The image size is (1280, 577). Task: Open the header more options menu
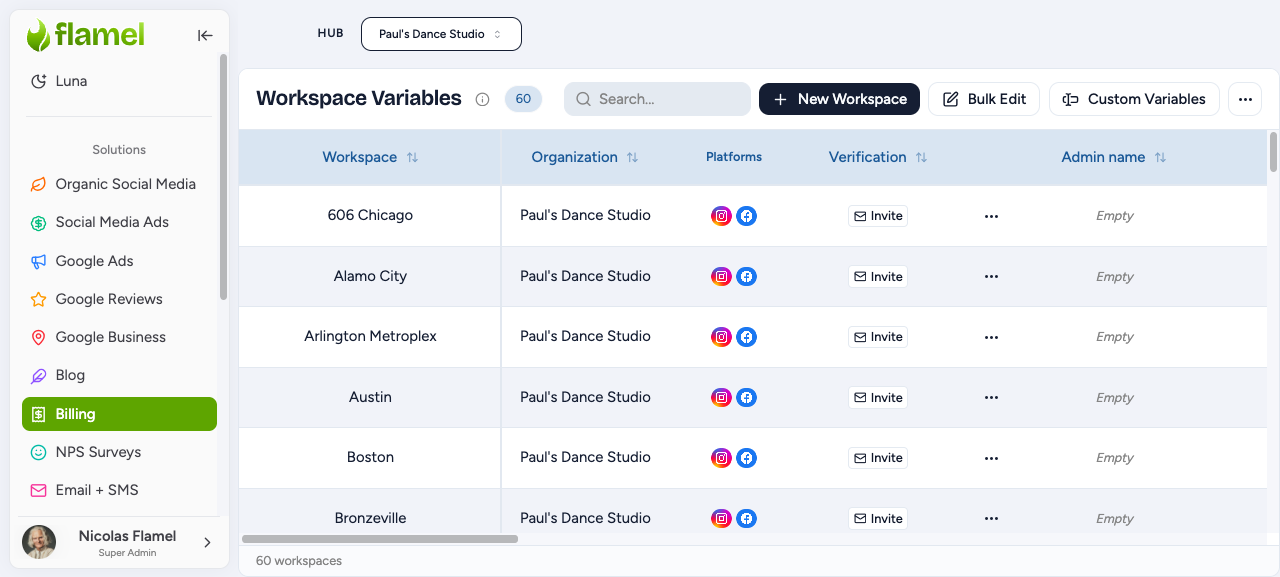(1245, 99)
